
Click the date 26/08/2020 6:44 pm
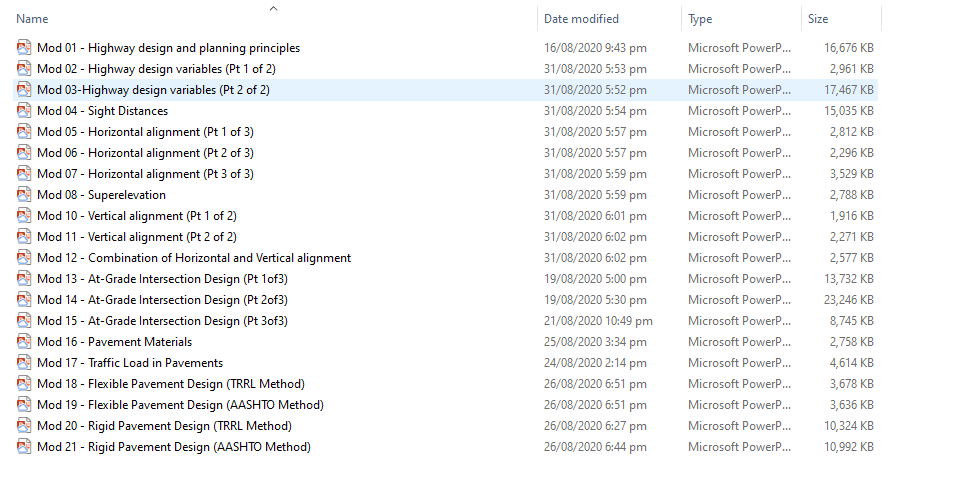click(x=595, y=447)
